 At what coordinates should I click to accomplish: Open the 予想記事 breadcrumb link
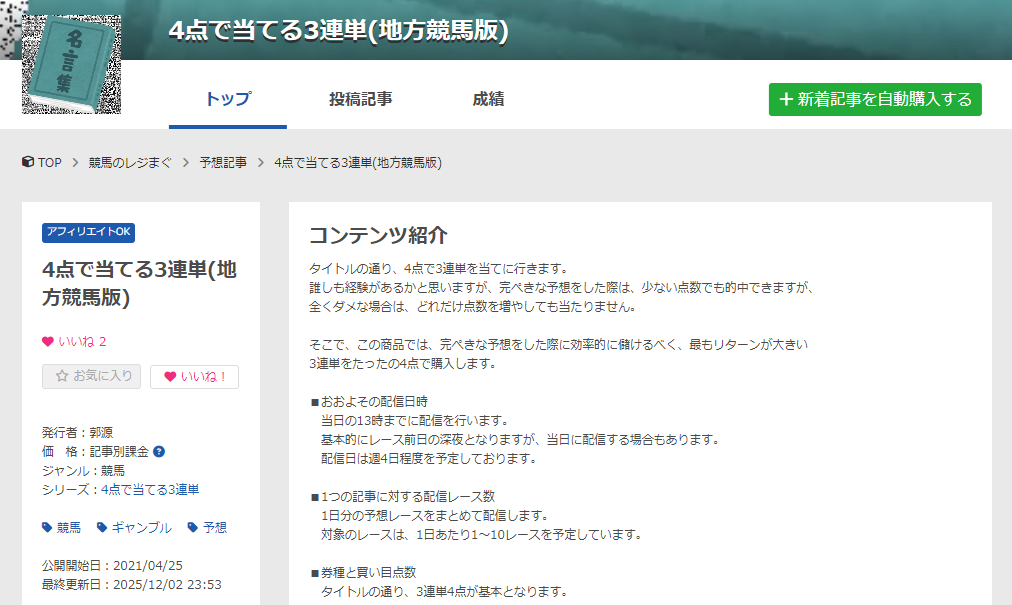pos(223,162)
